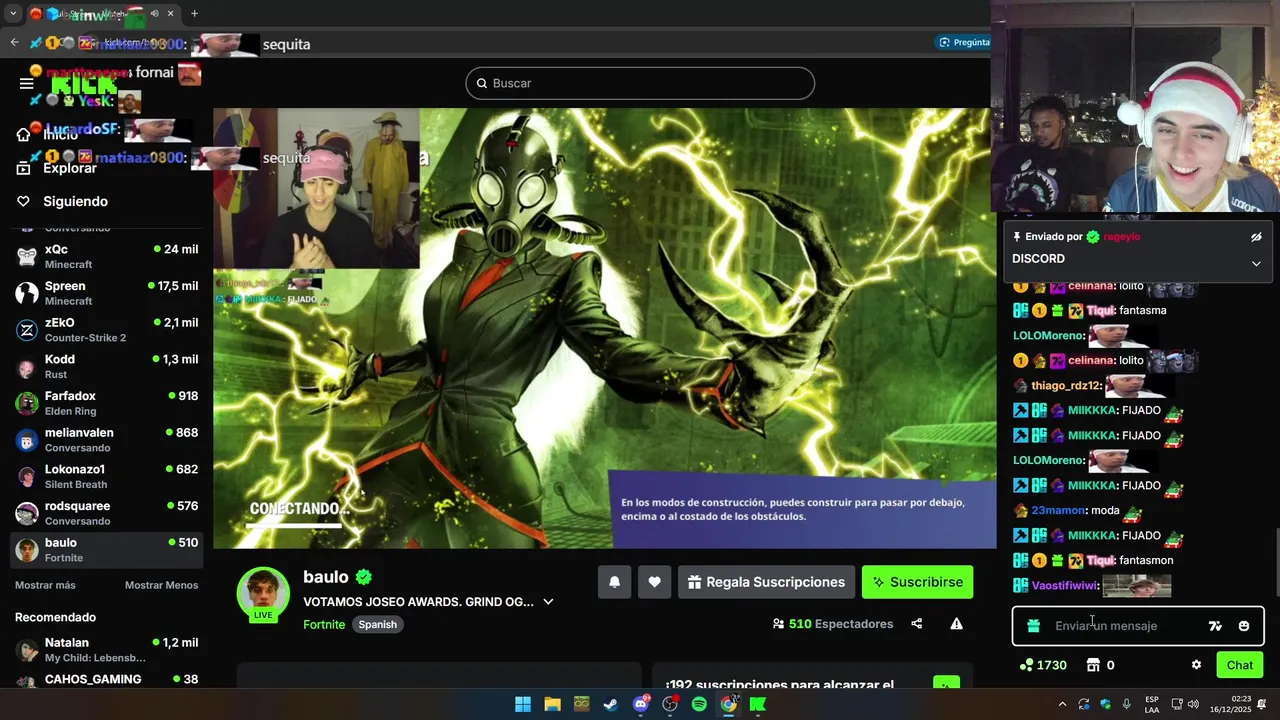Open Windows notification bell in tray
Screen dimensions: 1280x720
[x=1262, y=704]
